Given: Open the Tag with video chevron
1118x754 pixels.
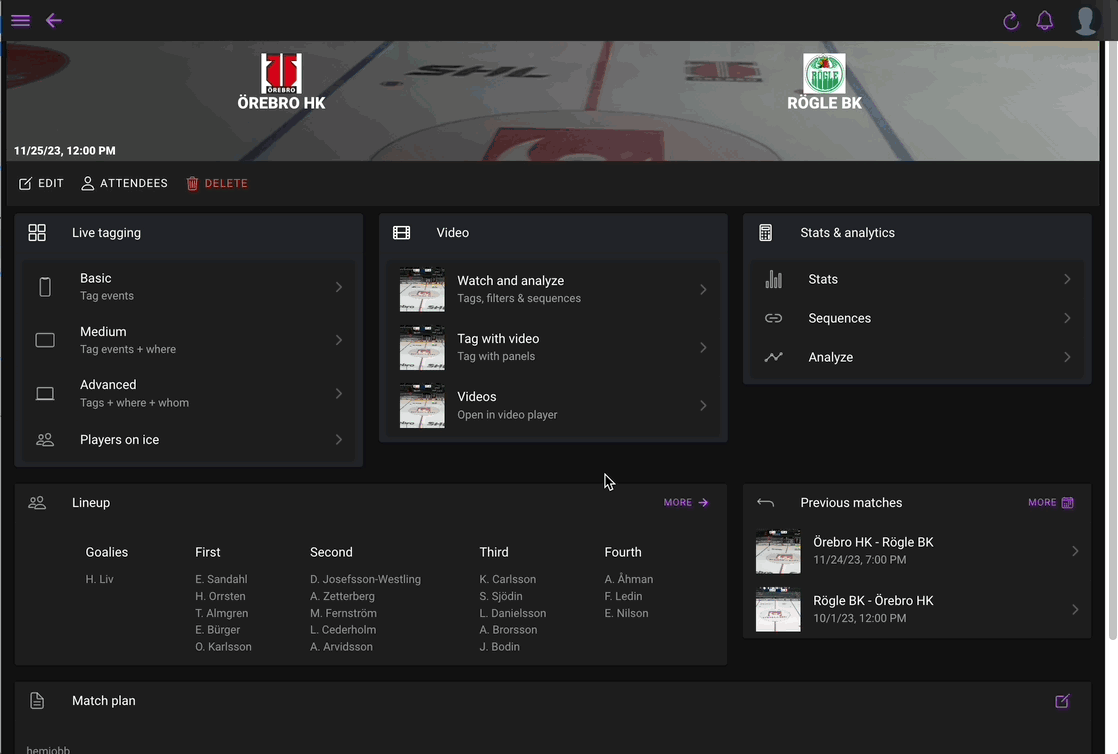Looking at the screenshot, I should tap(703, 347).
